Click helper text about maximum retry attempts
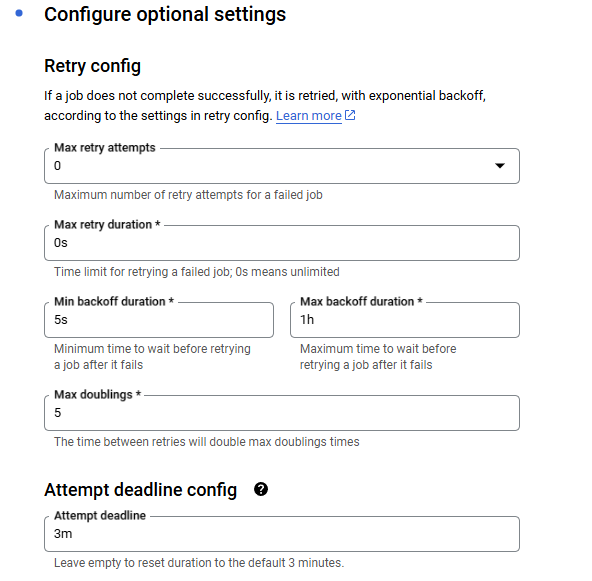This screenshot has width=592, height=581. (x=188, y=195)
